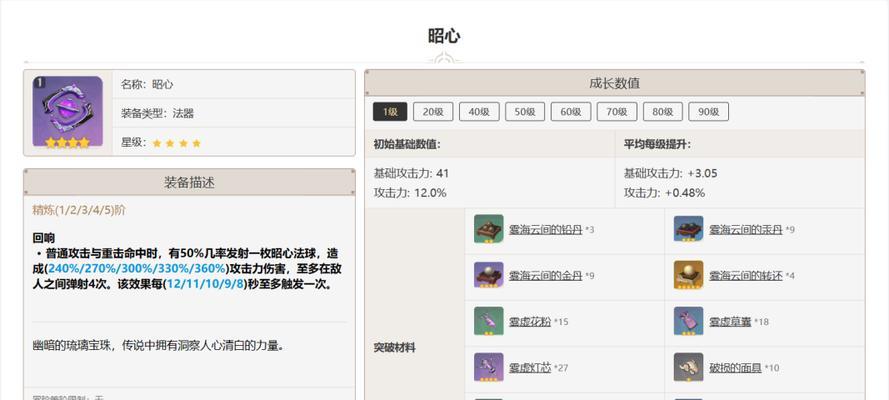This screenshot has width=889, height=400.
Task: Click the 精炼(1/2/3/4/5)阶 text
Action: point(79,210)
